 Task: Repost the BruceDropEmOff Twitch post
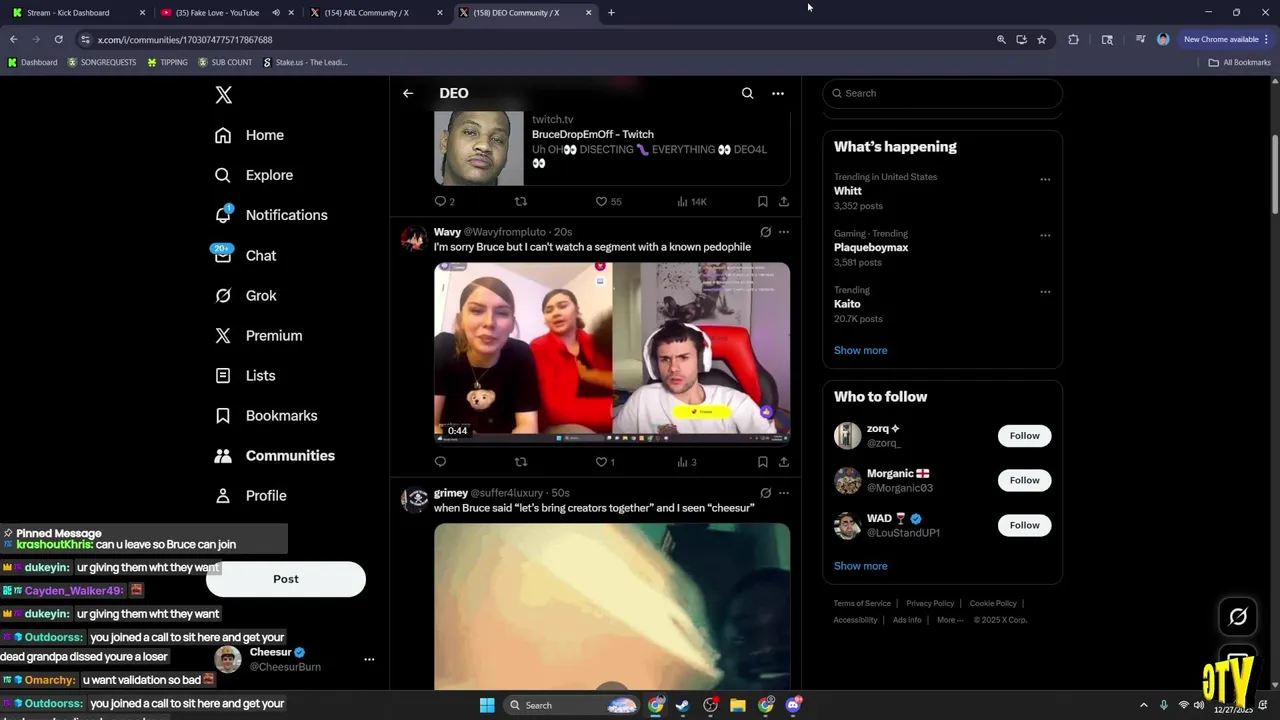520,201
